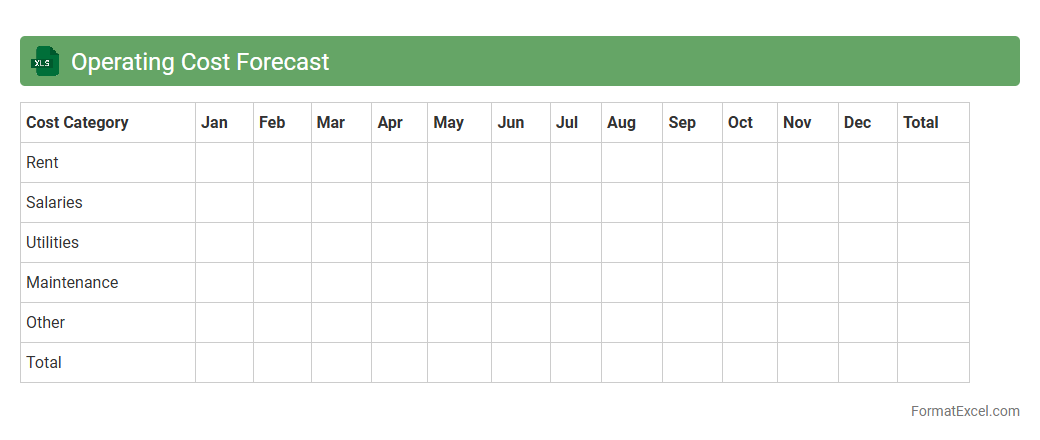The width and height of the screenshot is (1040, 440).
Task: Click the Operating Cost Forecast title
Action: [200, 62]
